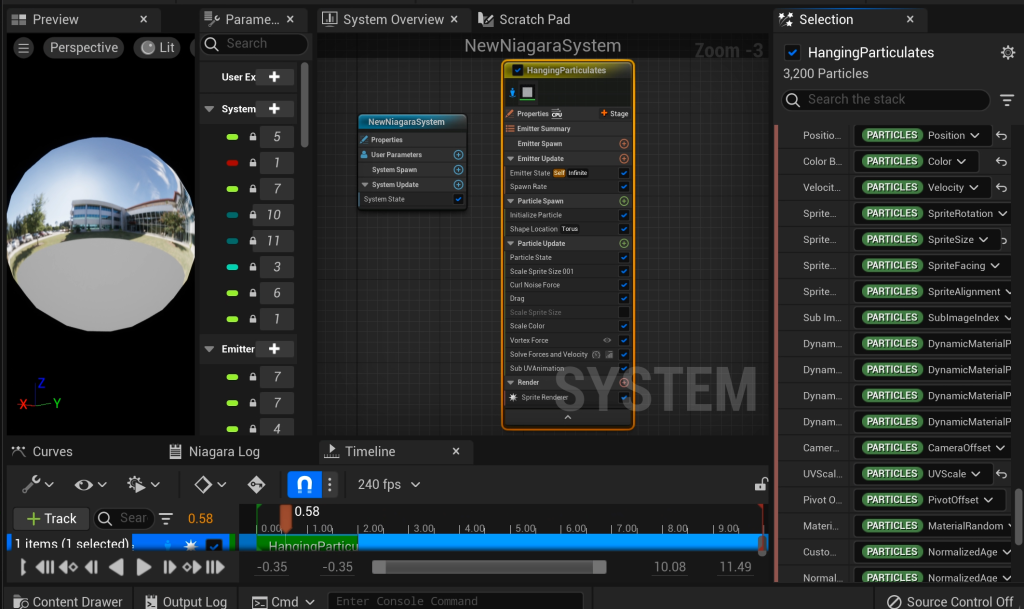
Task: Add a User Parameters entry in NewNiagaraSystem
Action: [458, 155]
